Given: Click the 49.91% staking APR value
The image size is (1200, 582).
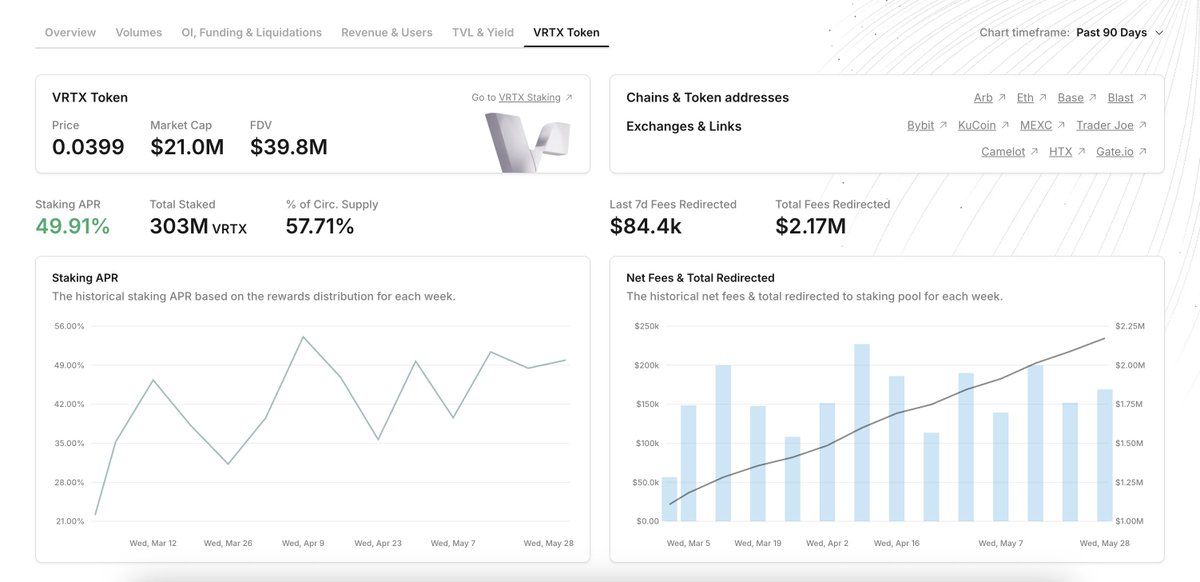Looking at the screenshot, I should click(x=72, y=227).
